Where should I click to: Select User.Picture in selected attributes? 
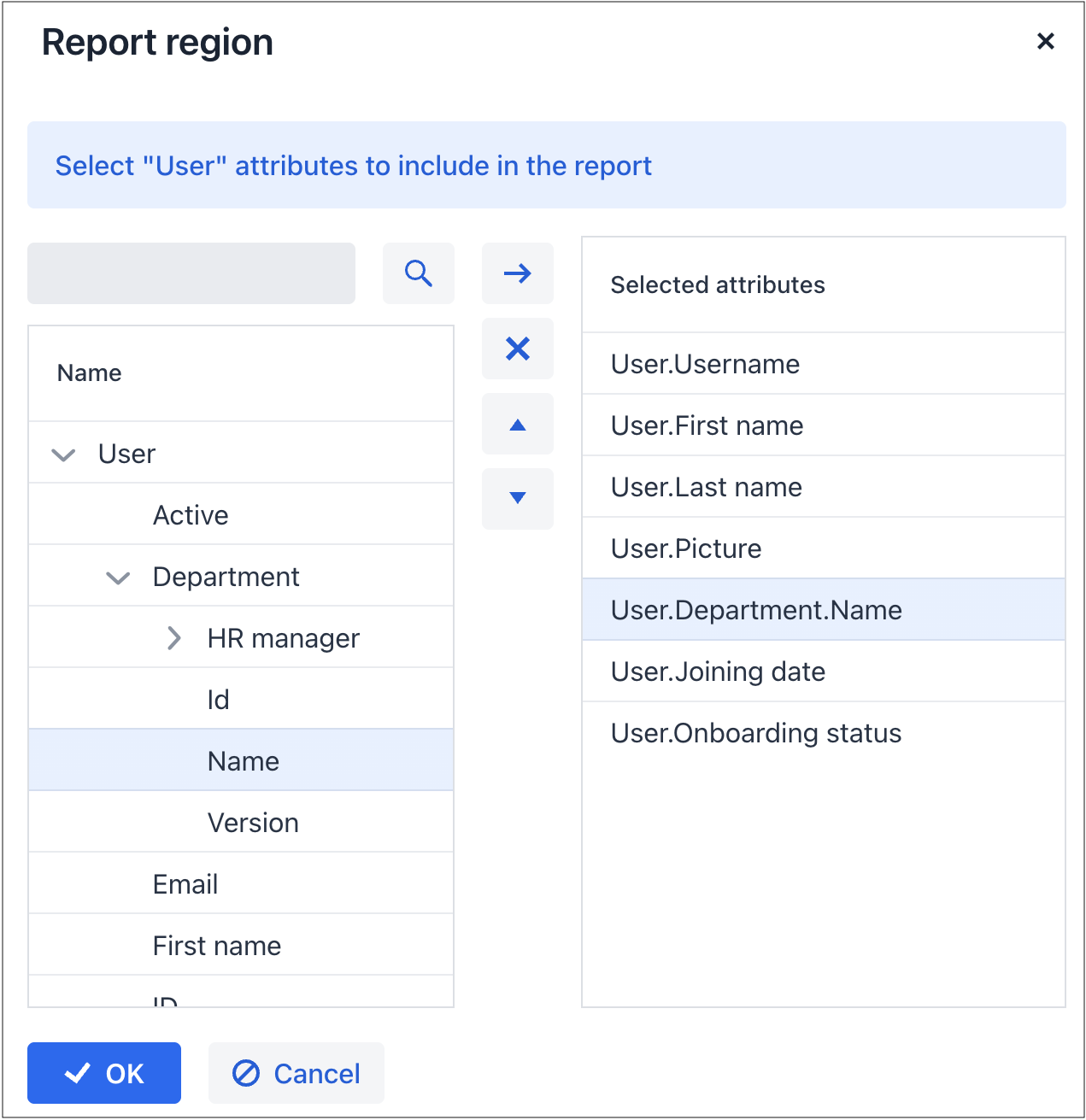coord(686,548)
